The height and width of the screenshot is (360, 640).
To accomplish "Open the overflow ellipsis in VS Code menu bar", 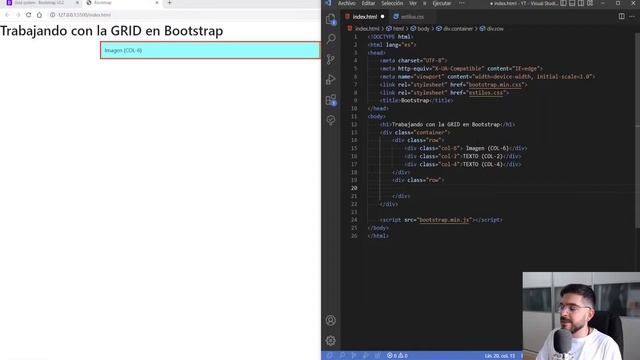I will click(x=462, y=3).
